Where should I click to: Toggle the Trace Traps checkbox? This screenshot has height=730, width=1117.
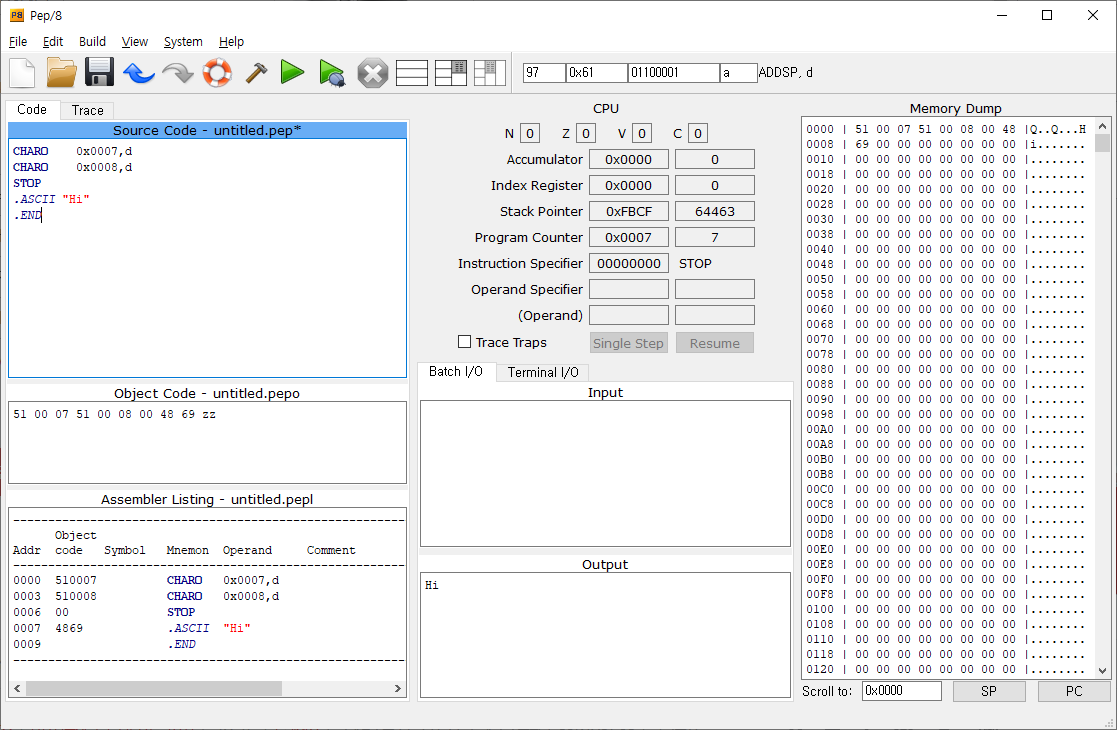(x=464, y=342)
